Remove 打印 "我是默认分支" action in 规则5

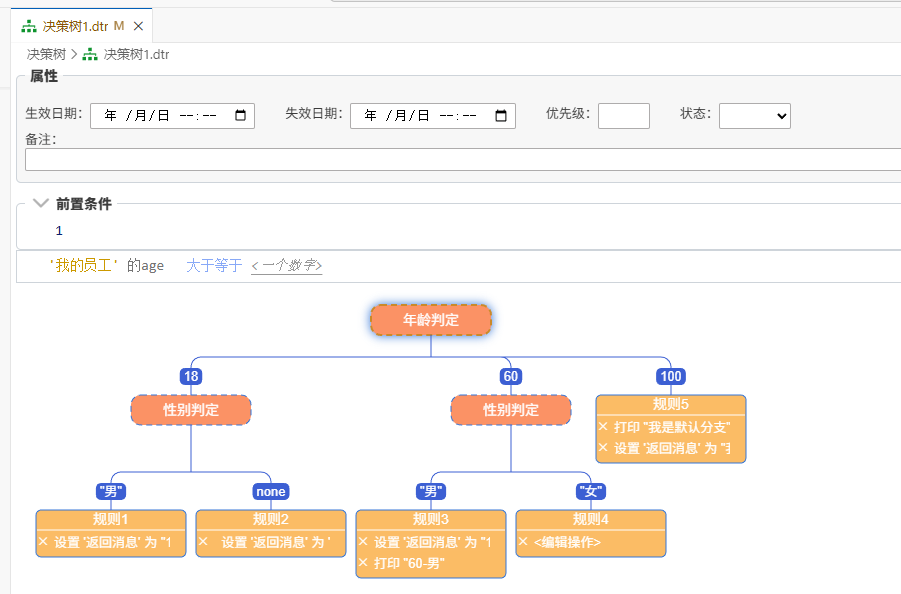603,426
